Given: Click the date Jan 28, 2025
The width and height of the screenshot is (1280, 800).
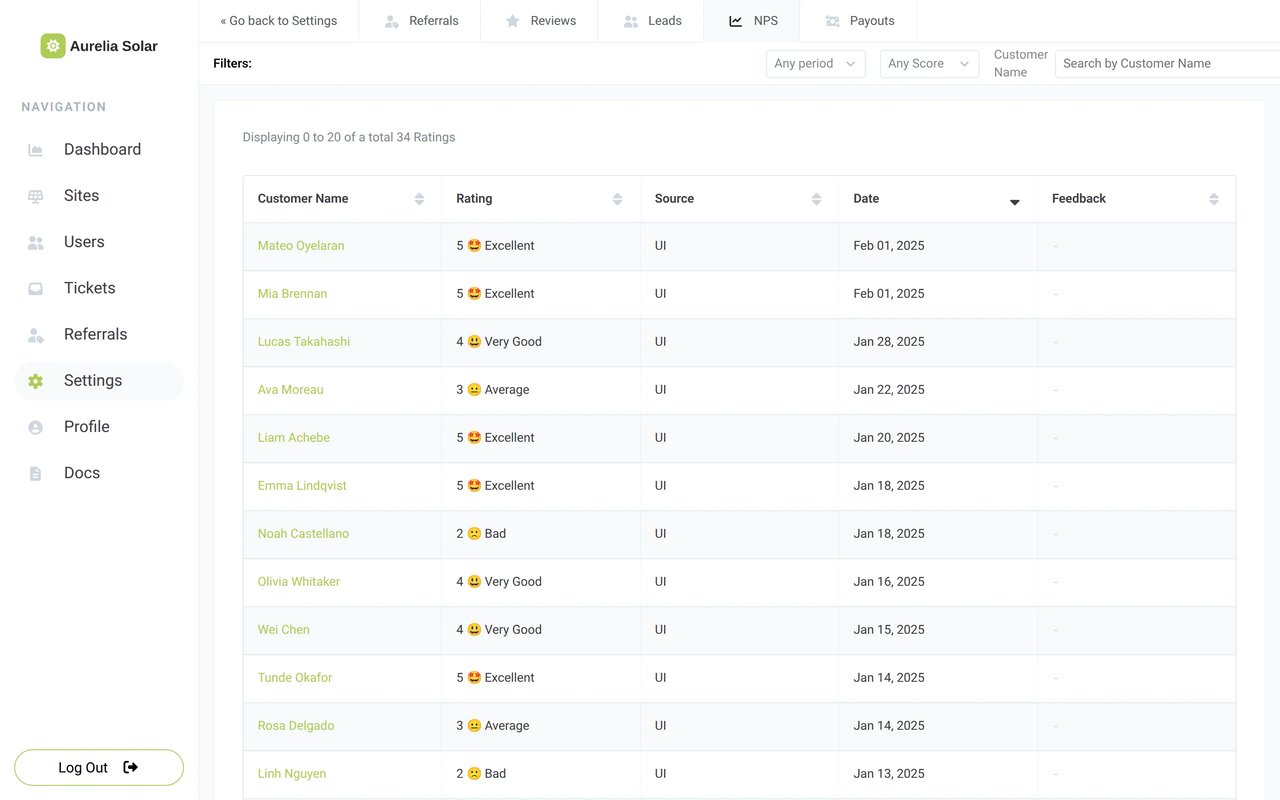Looking at the screenshot, I should click(x=889, y=342).
